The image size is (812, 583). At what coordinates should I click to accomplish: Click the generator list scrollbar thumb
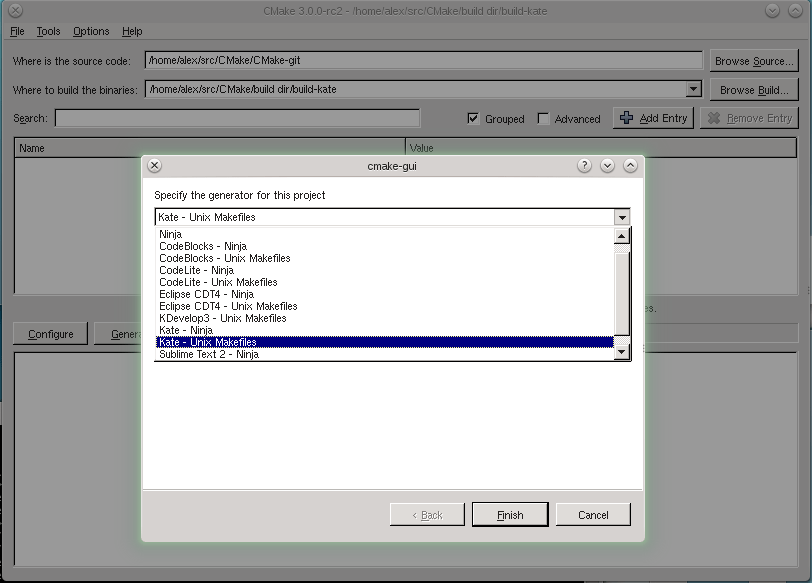[x=621, y=294]
